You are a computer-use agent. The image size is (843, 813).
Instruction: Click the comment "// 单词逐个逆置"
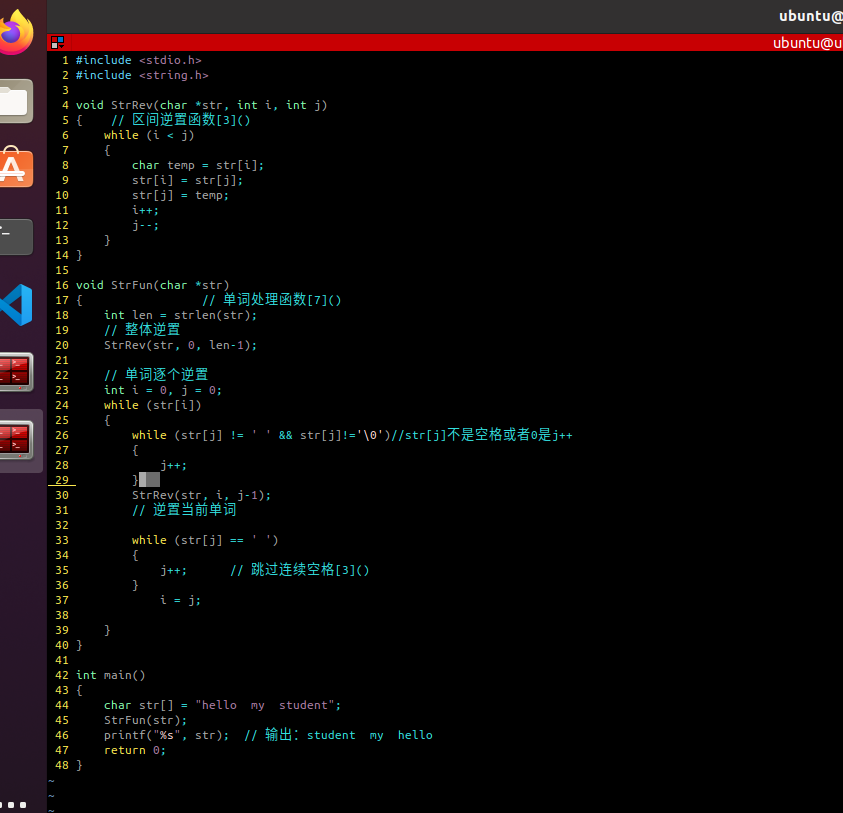coord(156,375)
